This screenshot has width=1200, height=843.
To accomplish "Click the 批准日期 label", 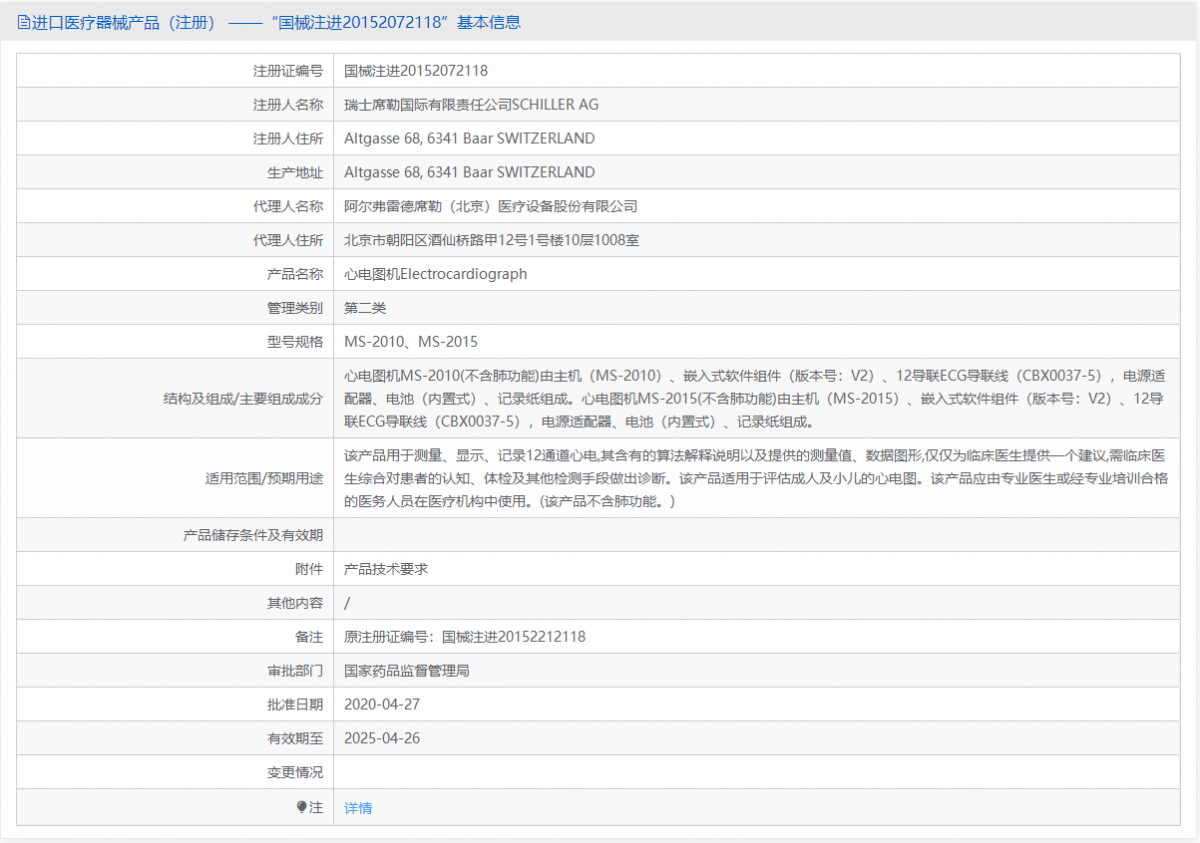I will point(295,704).
